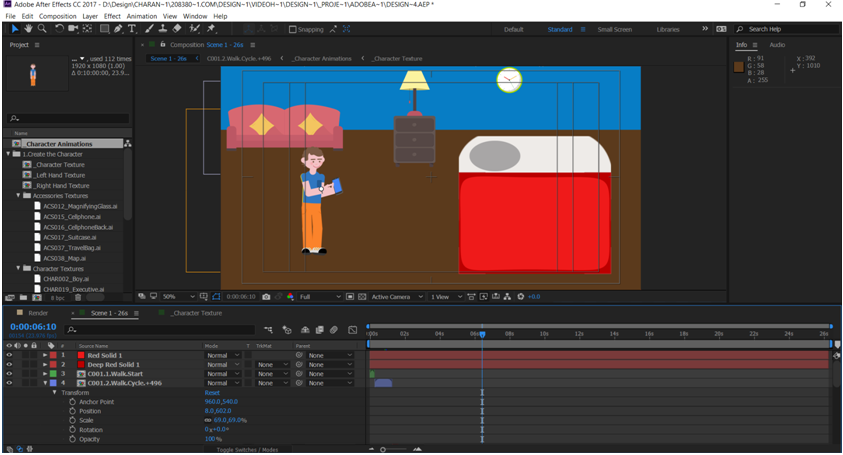Select the Puppet Pin tool
Viewport: 843px width, 455px height.
[211, 29]
